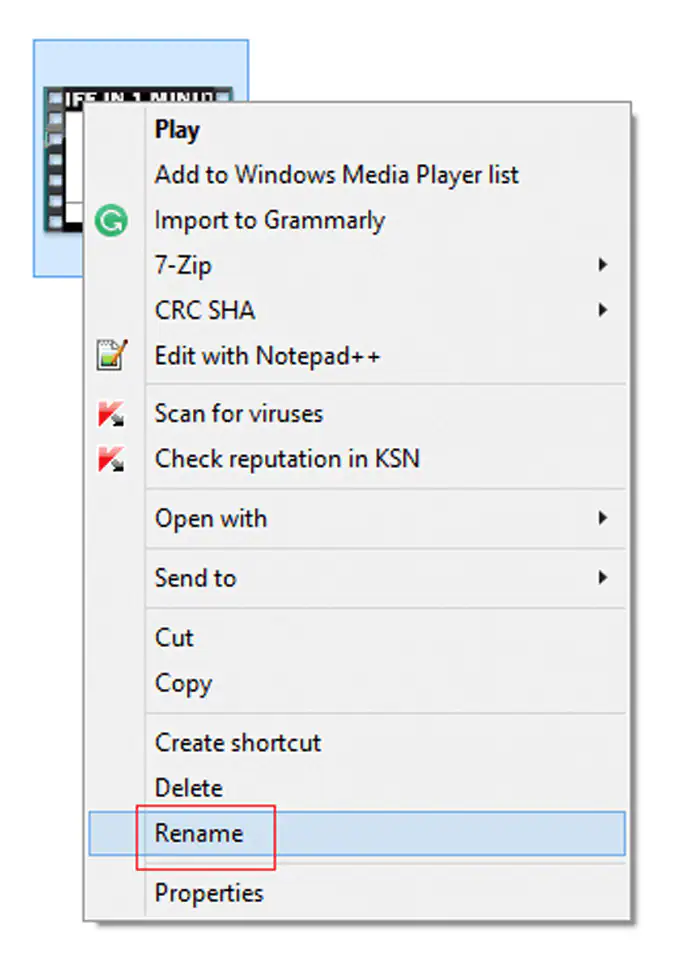Expand the Send to submenu arrow
Image resolution: width=700 pixels, height=955 pixels.
point(602,578)
